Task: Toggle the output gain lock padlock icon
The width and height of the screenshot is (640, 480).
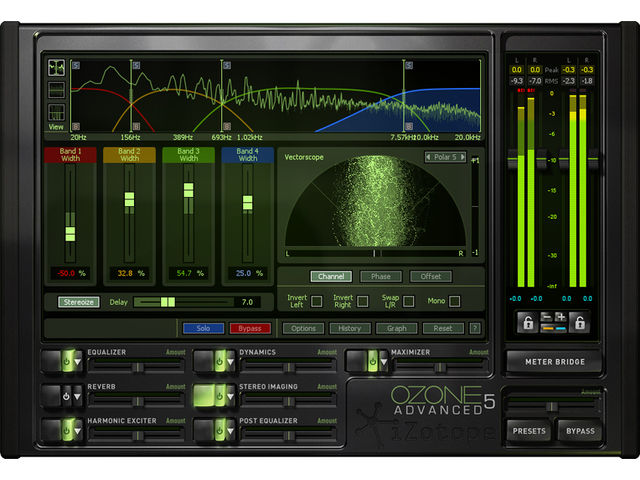Action: [580, 322]
